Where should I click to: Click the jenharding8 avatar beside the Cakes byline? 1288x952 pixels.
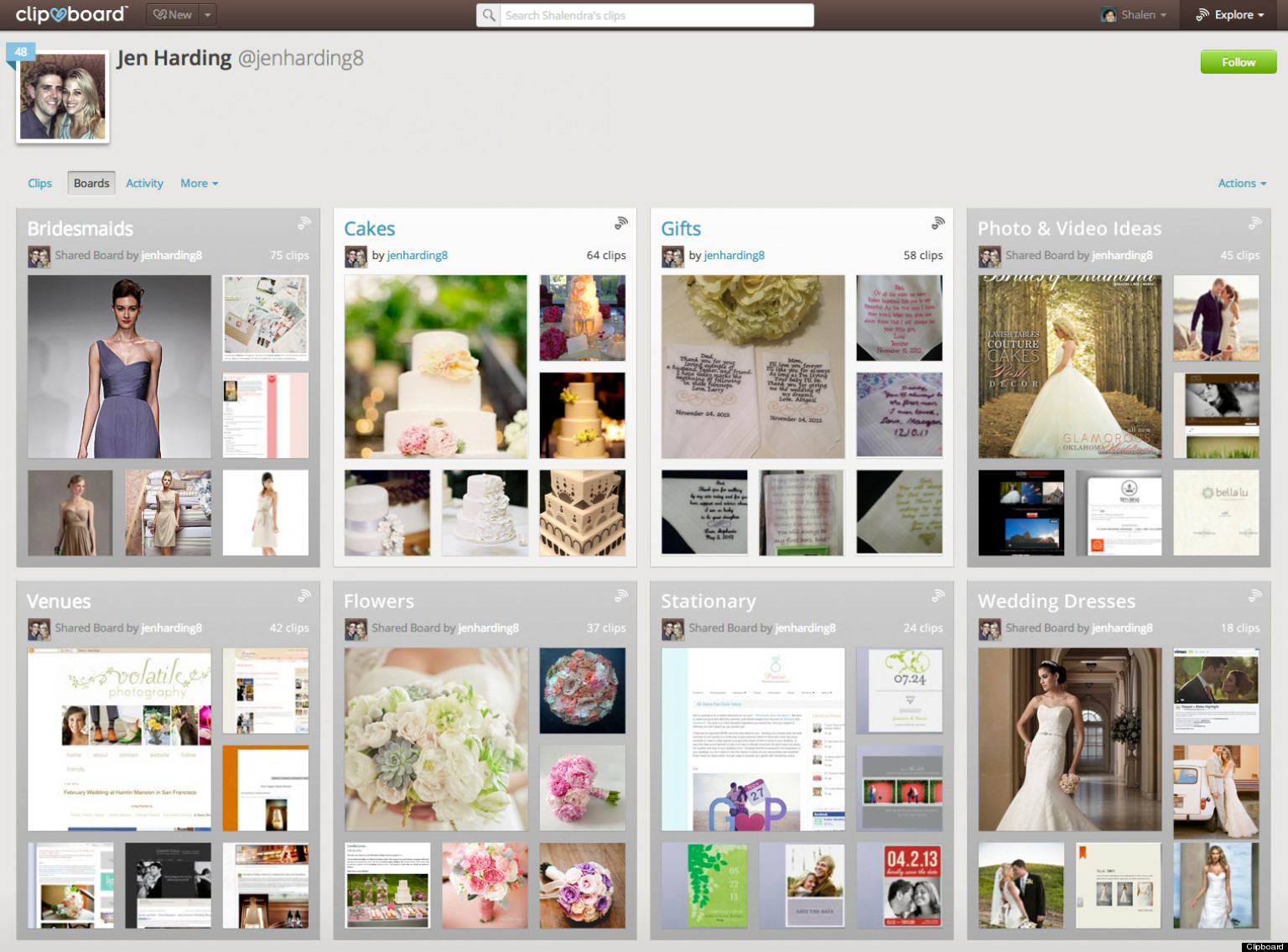coord(356,256)
